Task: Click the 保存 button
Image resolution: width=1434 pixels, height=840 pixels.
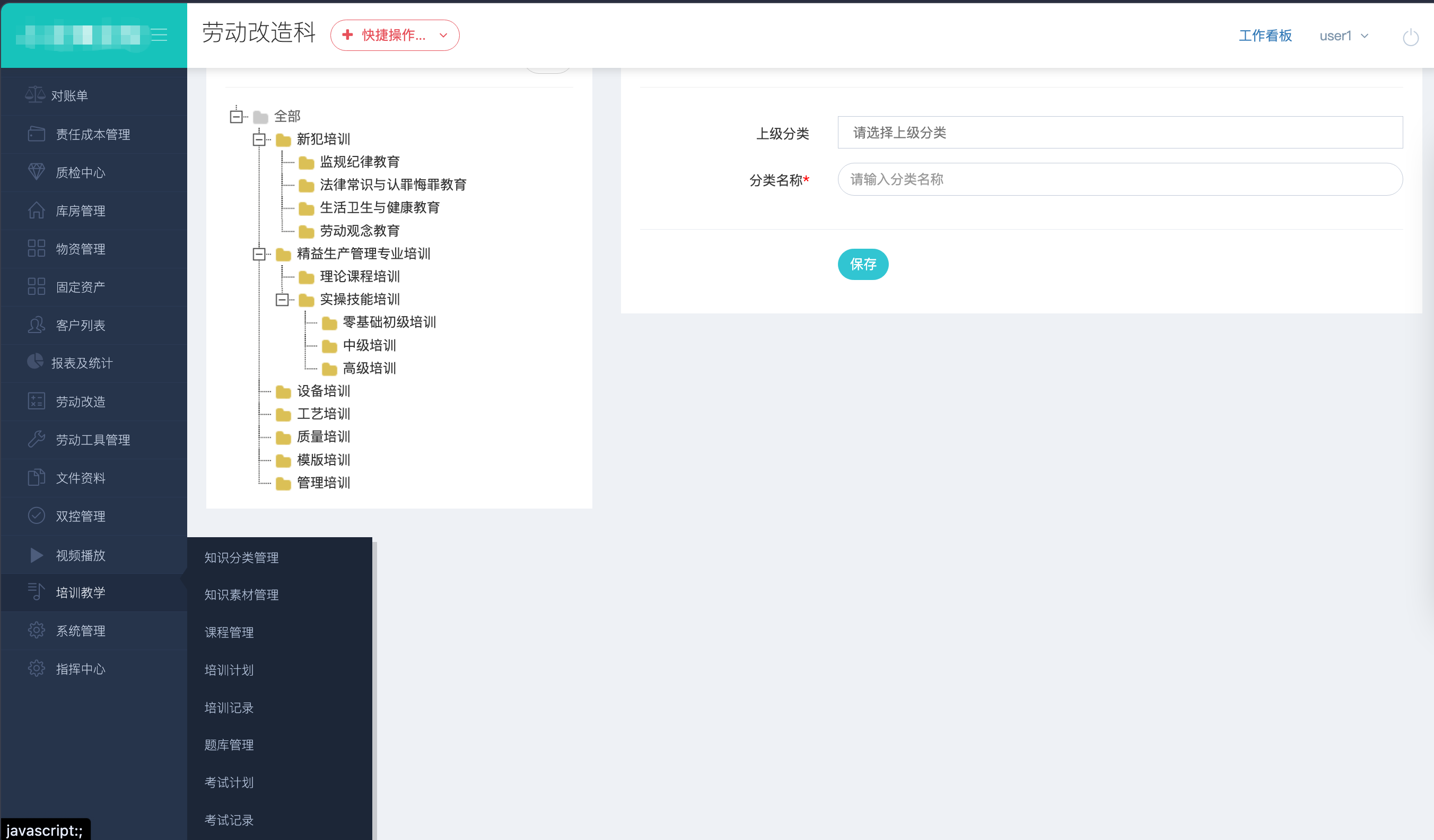Action: click(863, 264)
